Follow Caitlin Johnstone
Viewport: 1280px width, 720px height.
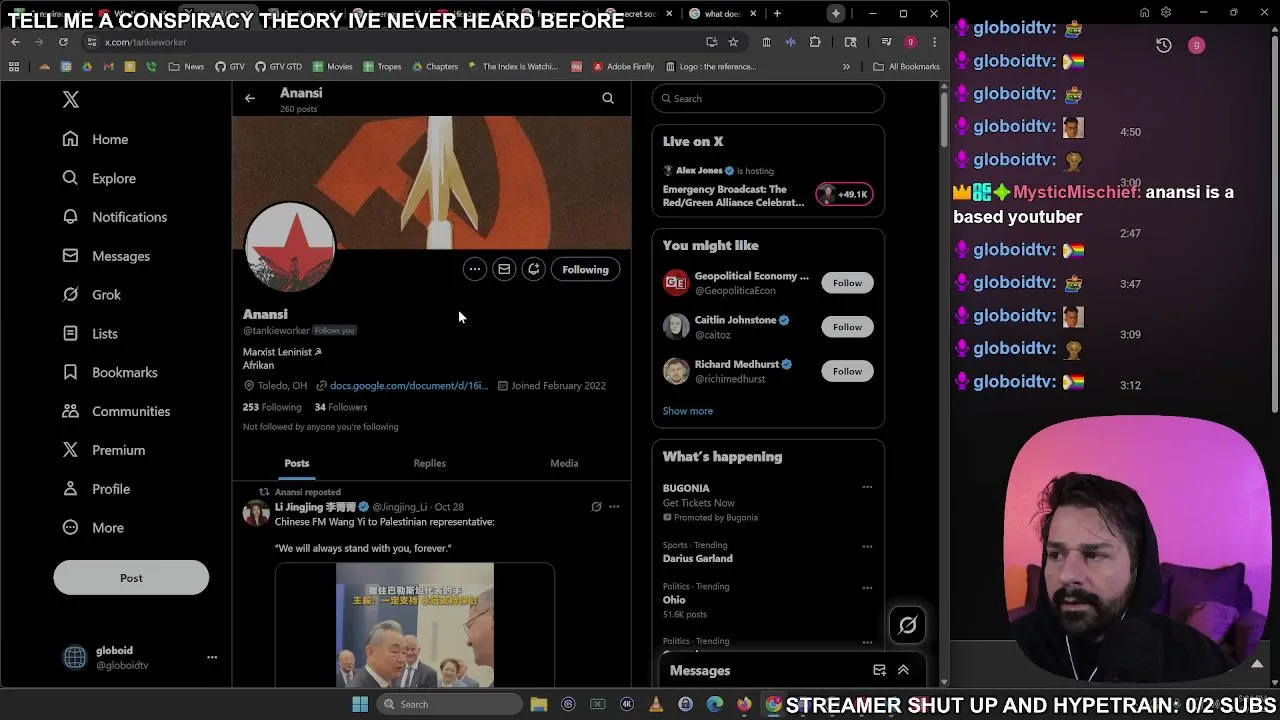[847, 327]
